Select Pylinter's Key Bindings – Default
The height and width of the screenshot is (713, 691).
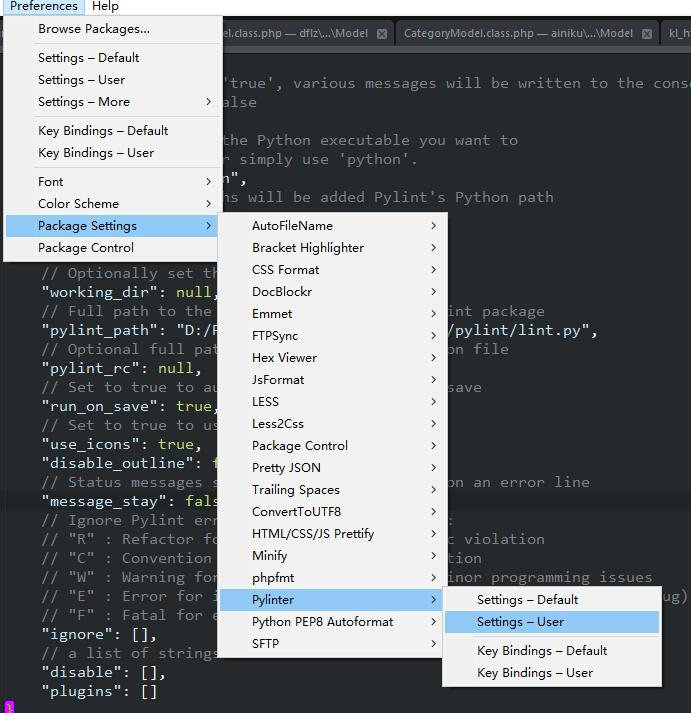(x=542, y=651)
